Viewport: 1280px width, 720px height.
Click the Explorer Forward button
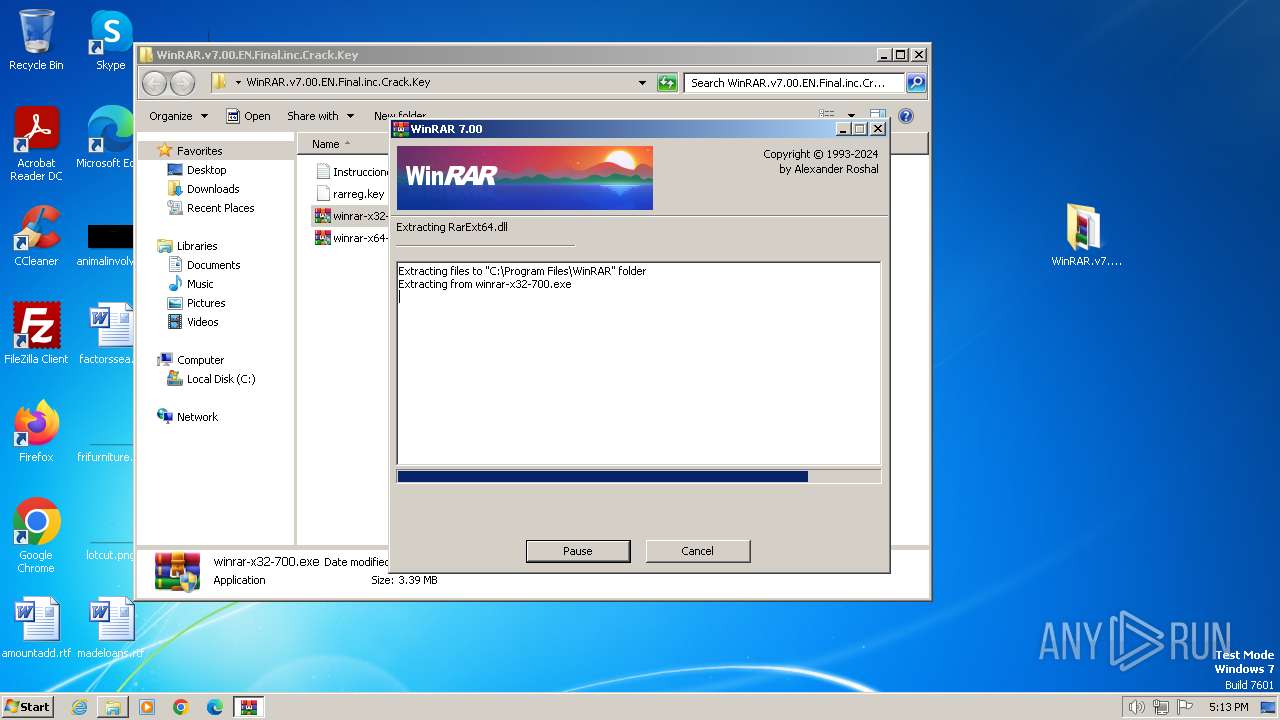pyautogui.click(x=182, y=83)
